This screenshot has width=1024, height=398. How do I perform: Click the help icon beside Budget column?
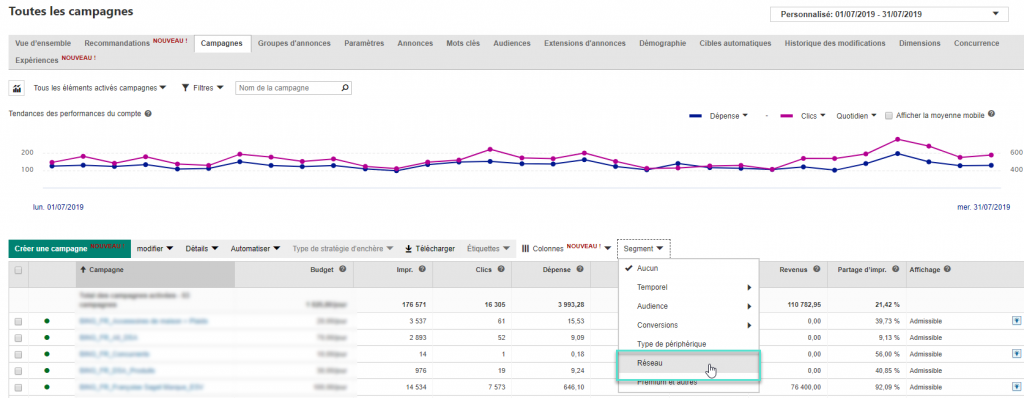point(342,269)
